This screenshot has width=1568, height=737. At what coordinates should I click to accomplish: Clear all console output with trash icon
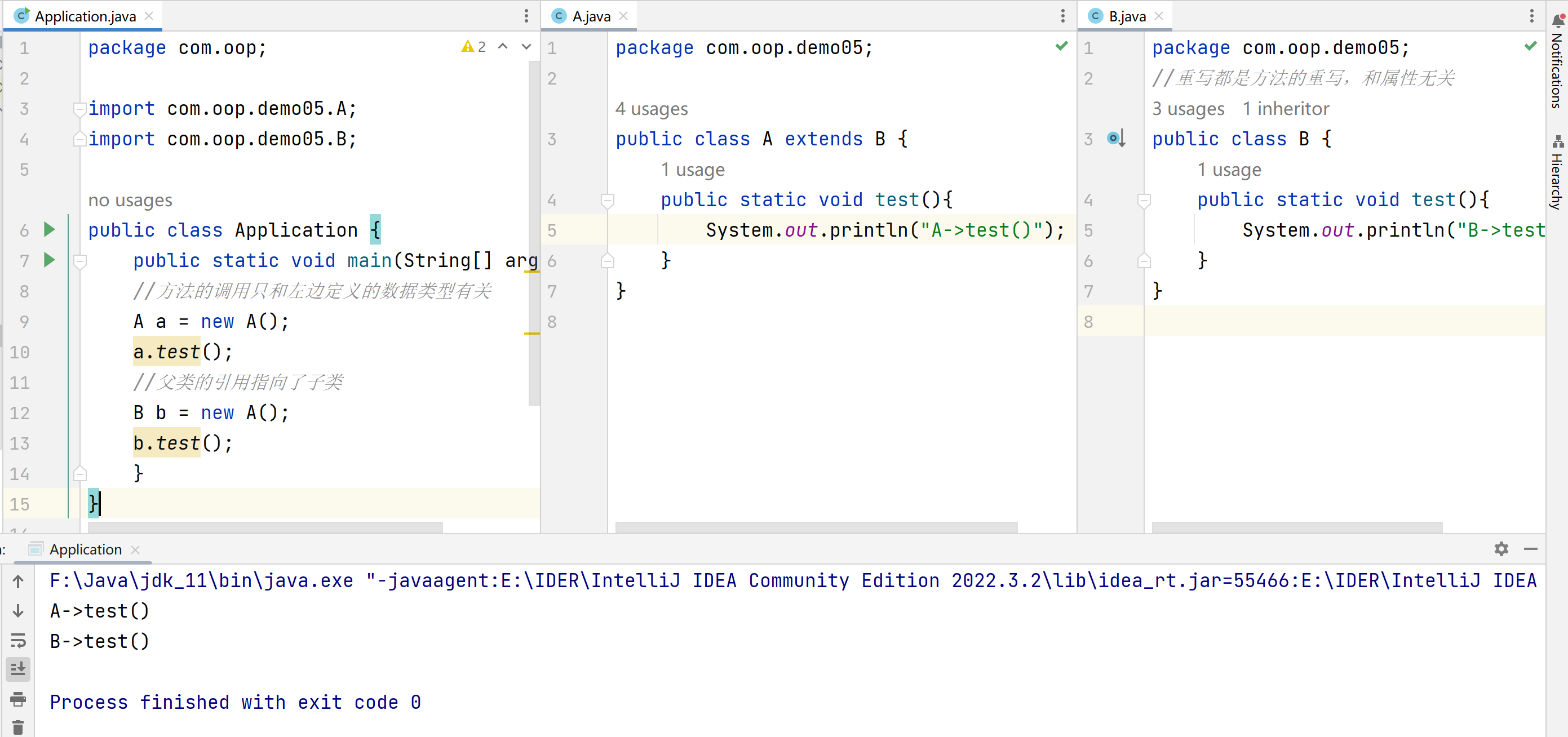coord(18,727)
